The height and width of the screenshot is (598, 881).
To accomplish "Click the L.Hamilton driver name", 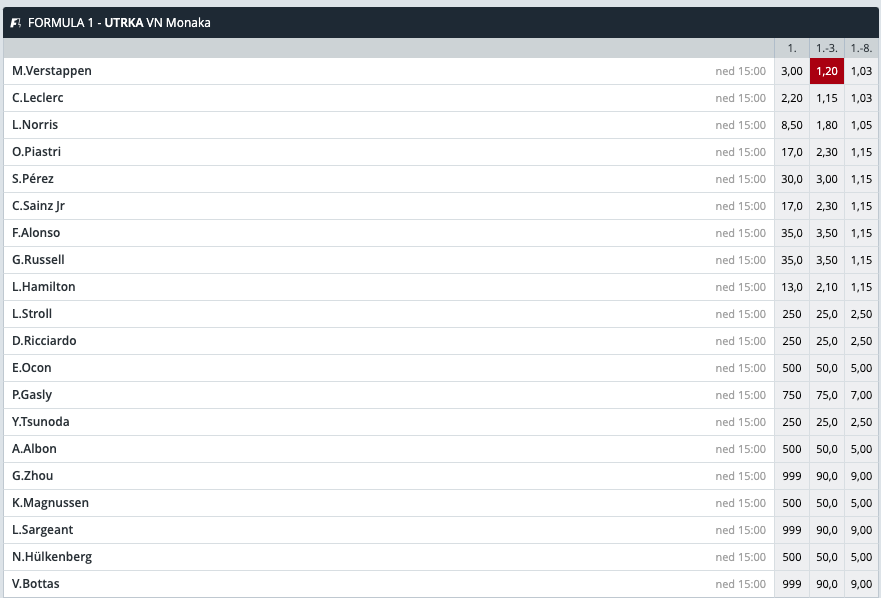I will click(x=44, y=287).
